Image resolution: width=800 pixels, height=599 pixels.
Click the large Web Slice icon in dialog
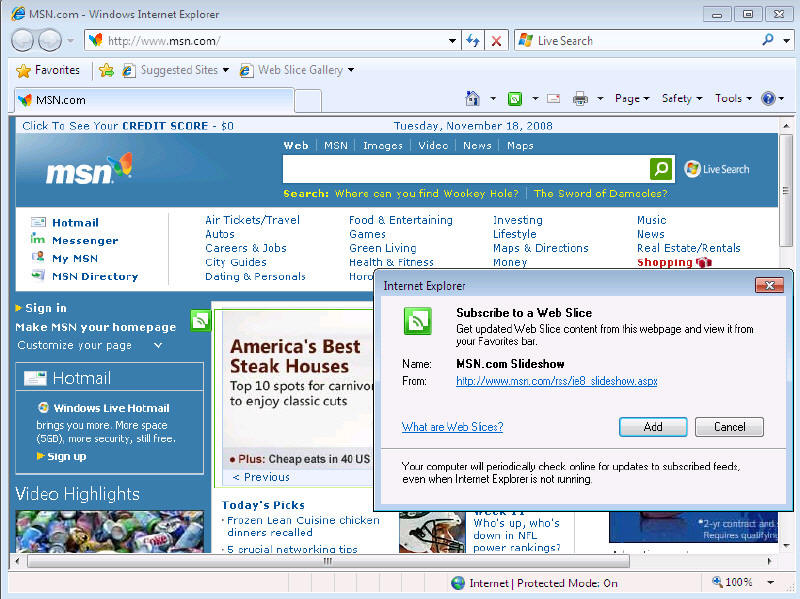pos(417,321)
